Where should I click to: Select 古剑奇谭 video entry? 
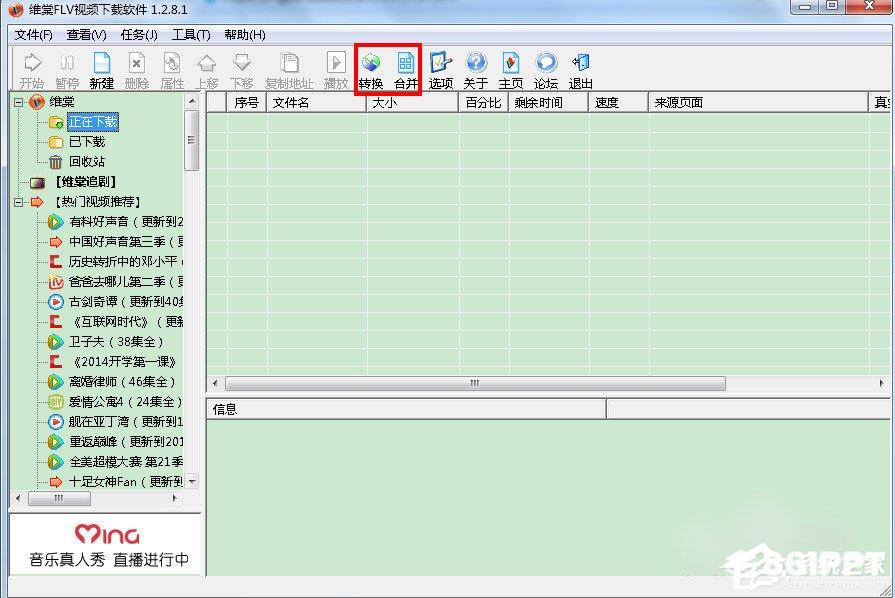pos(126,302)
